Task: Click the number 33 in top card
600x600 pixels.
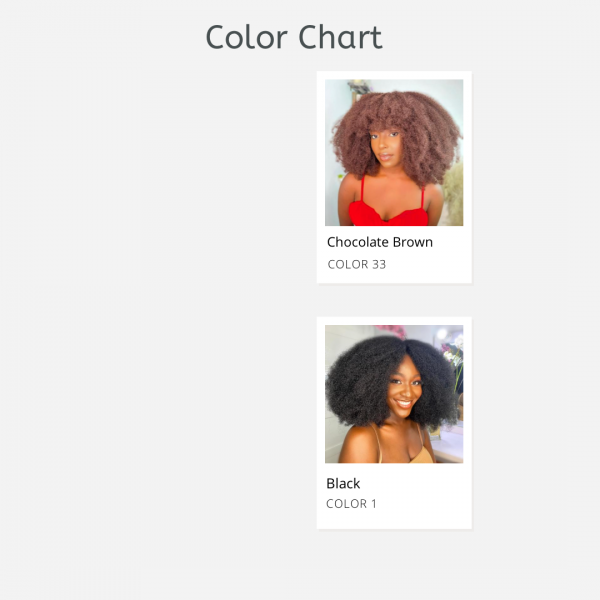Action: click(x=379, y=264)
